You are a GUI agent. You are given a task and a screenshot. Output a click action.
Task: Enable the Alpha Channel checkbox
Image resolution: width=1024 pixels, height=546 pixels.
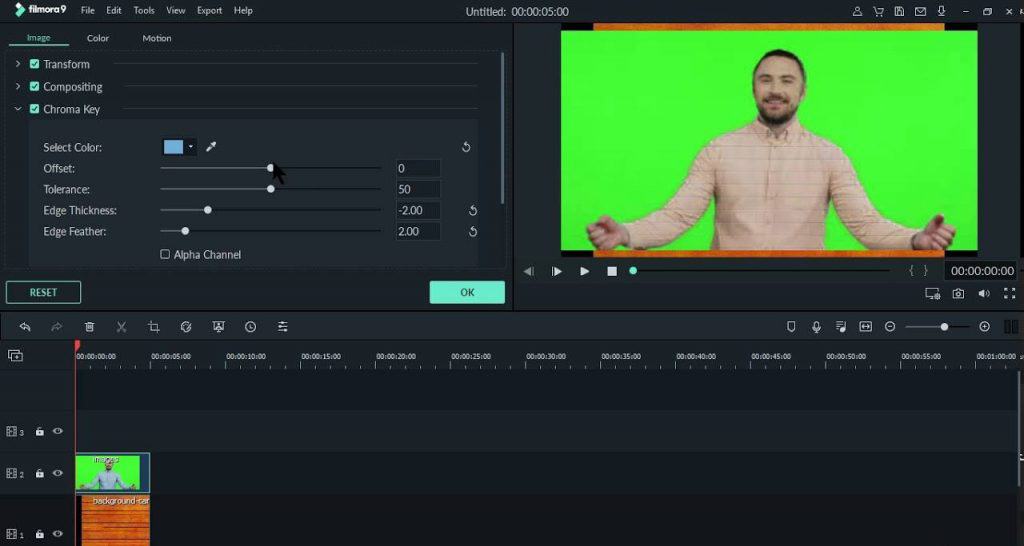(x=165, y=254)
